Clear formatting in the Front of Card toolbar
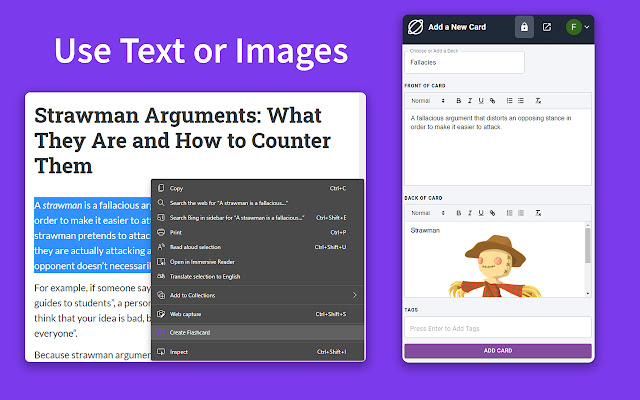This screenshot has width=640, height=400. click(x=538, y=101)
